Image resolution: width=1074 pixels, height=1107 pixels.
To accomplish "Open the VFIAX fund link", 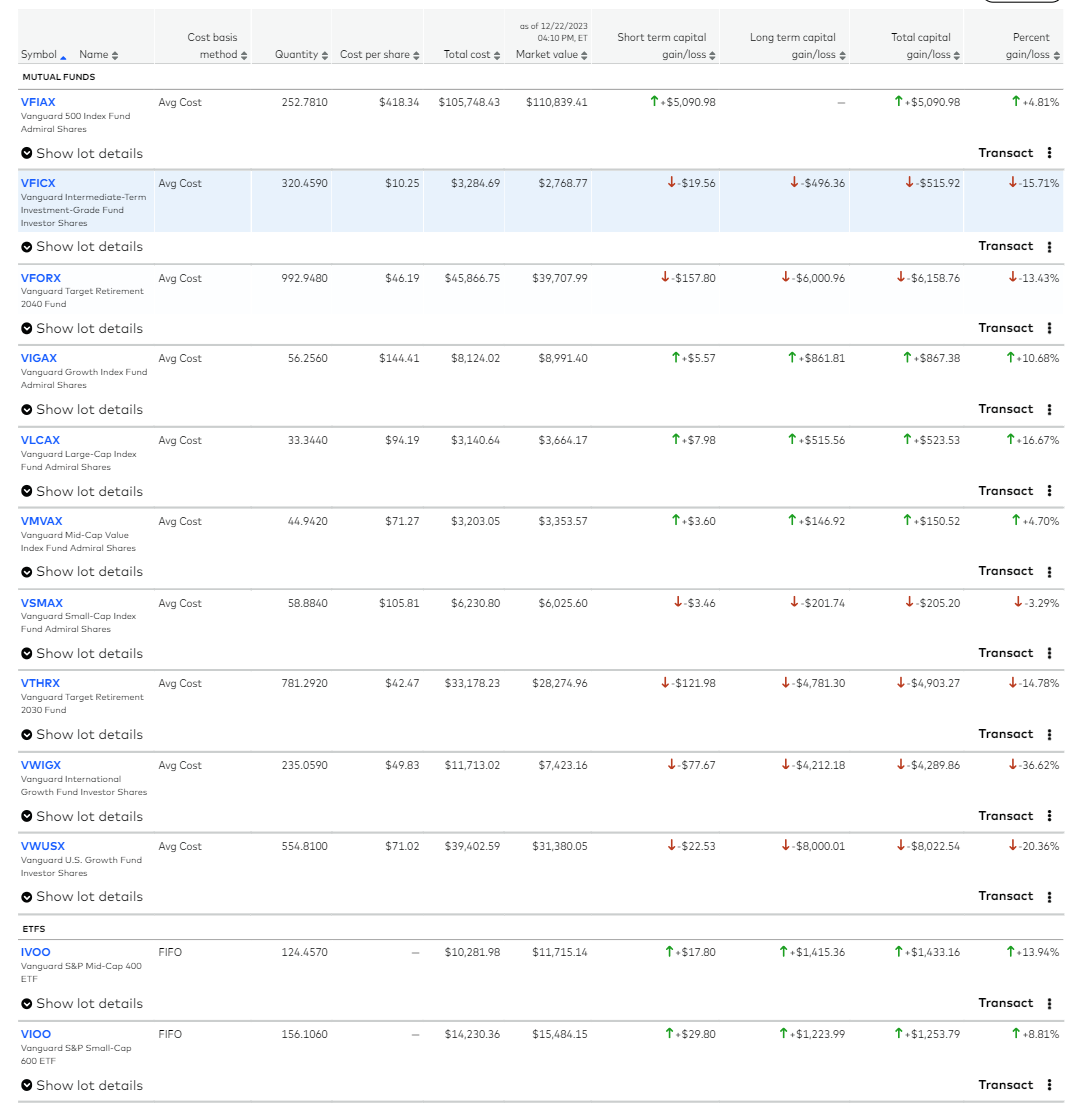I will pos(38,102).
